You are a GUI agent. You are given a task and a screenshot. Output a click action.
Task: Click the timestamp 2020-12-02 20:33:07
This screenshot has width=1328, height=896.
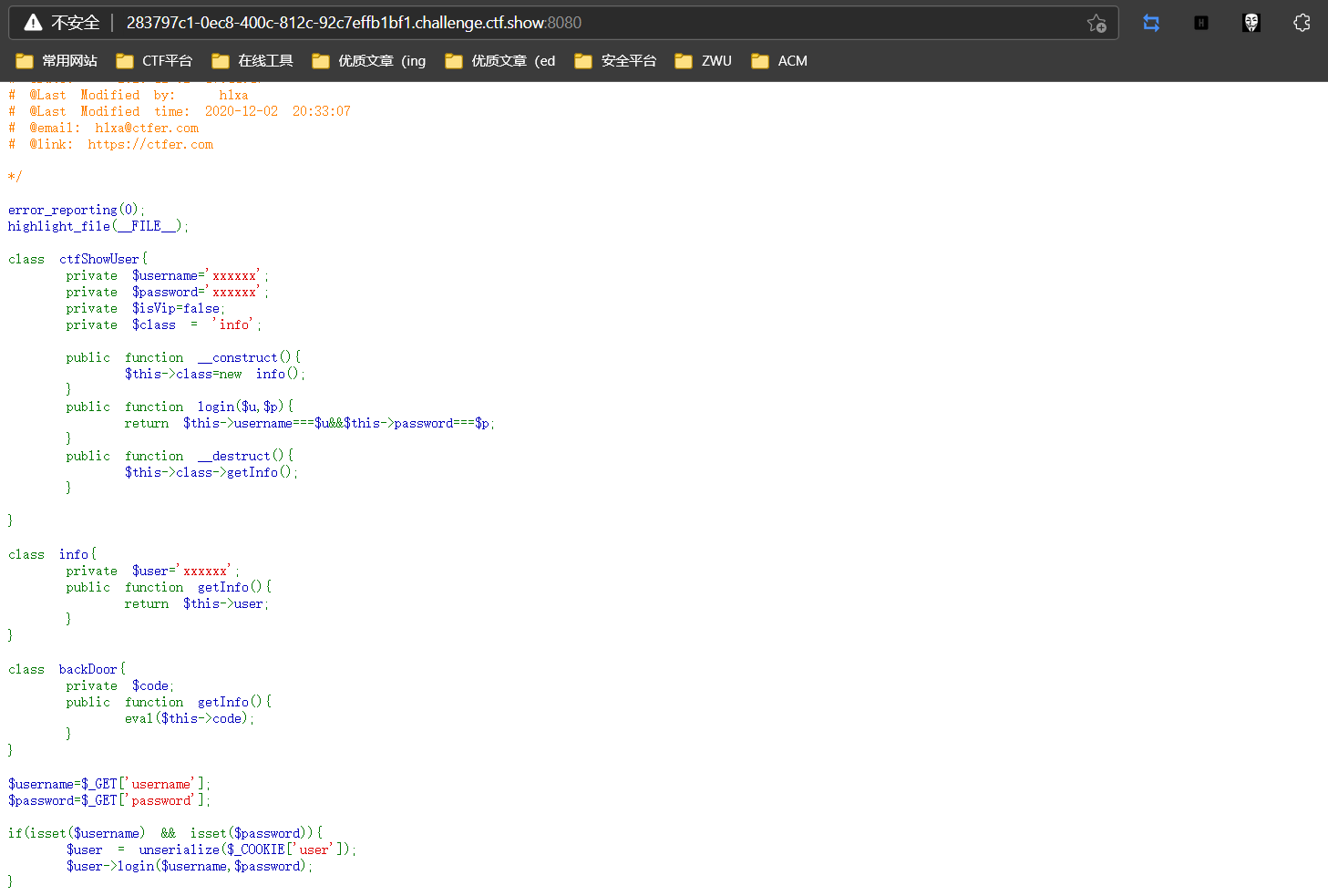(x=278, y=112)
